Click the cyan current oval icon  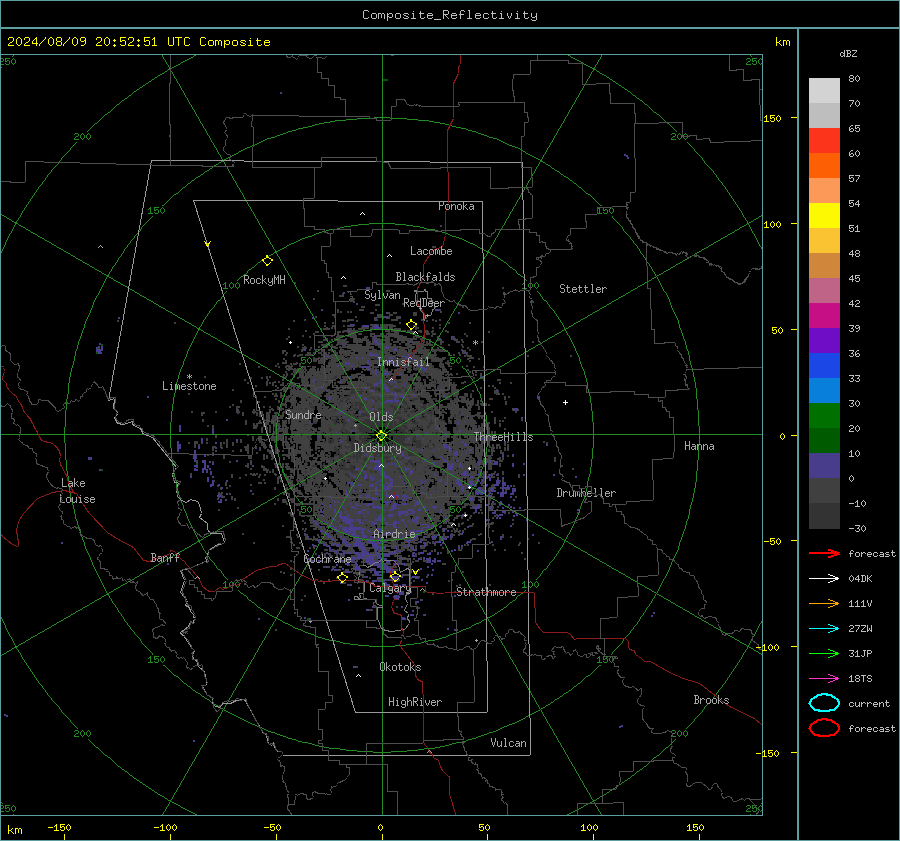[x=824, y=703]
